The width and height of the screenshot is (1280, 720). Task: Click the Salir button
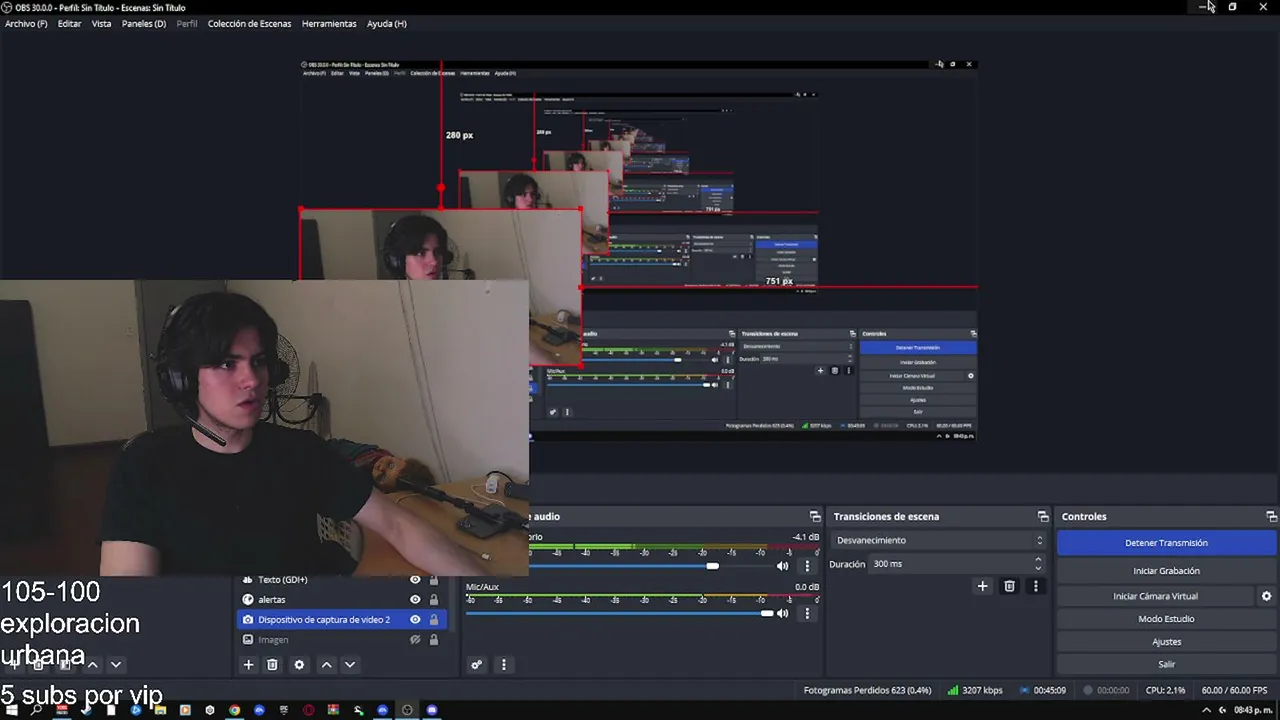[1166, 665]
